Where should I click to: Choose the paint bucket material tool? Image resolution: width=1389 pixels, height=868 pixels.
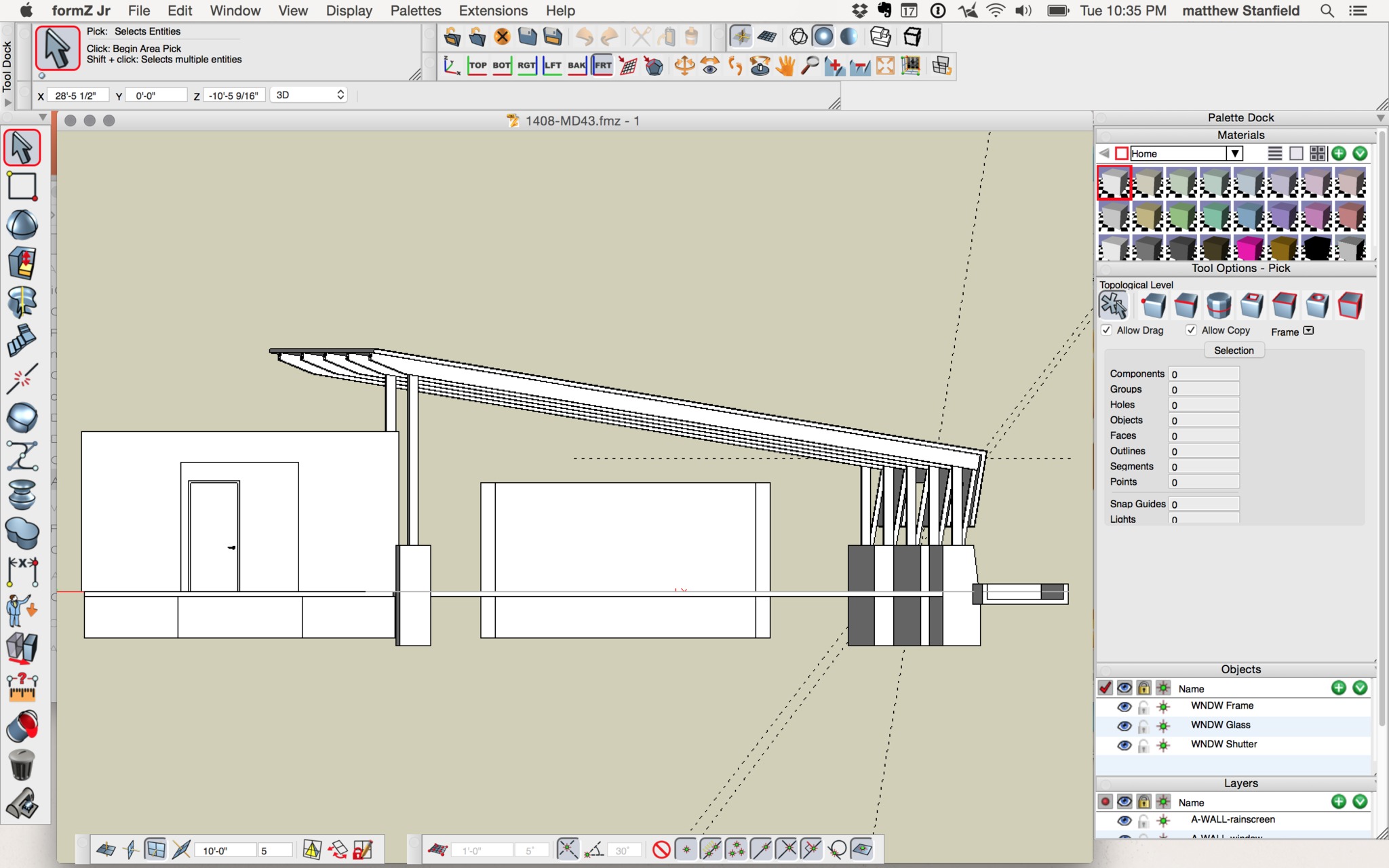tap(22, 727)
